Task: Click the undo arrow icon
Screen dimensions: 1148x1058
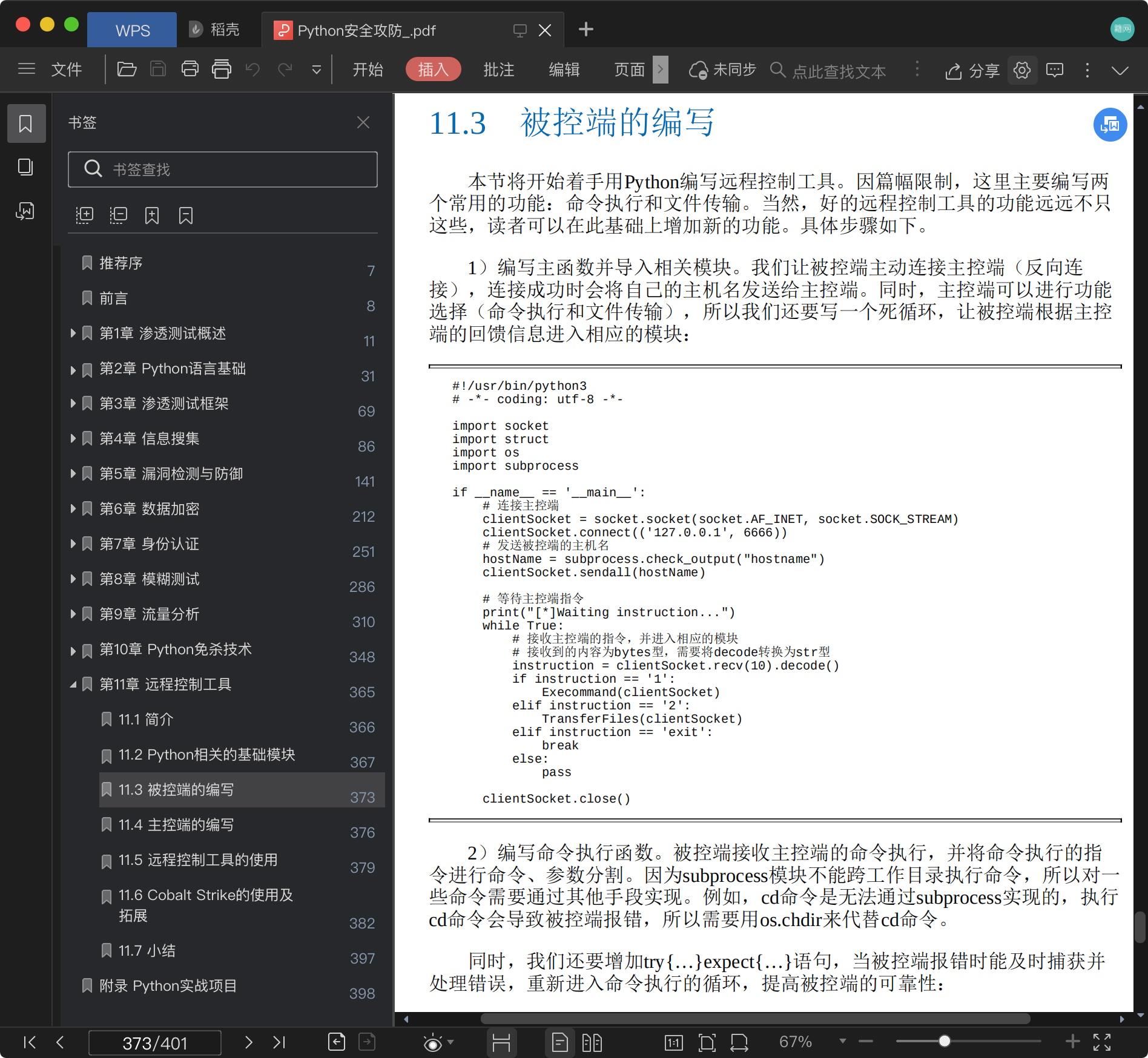Action: 252,70
